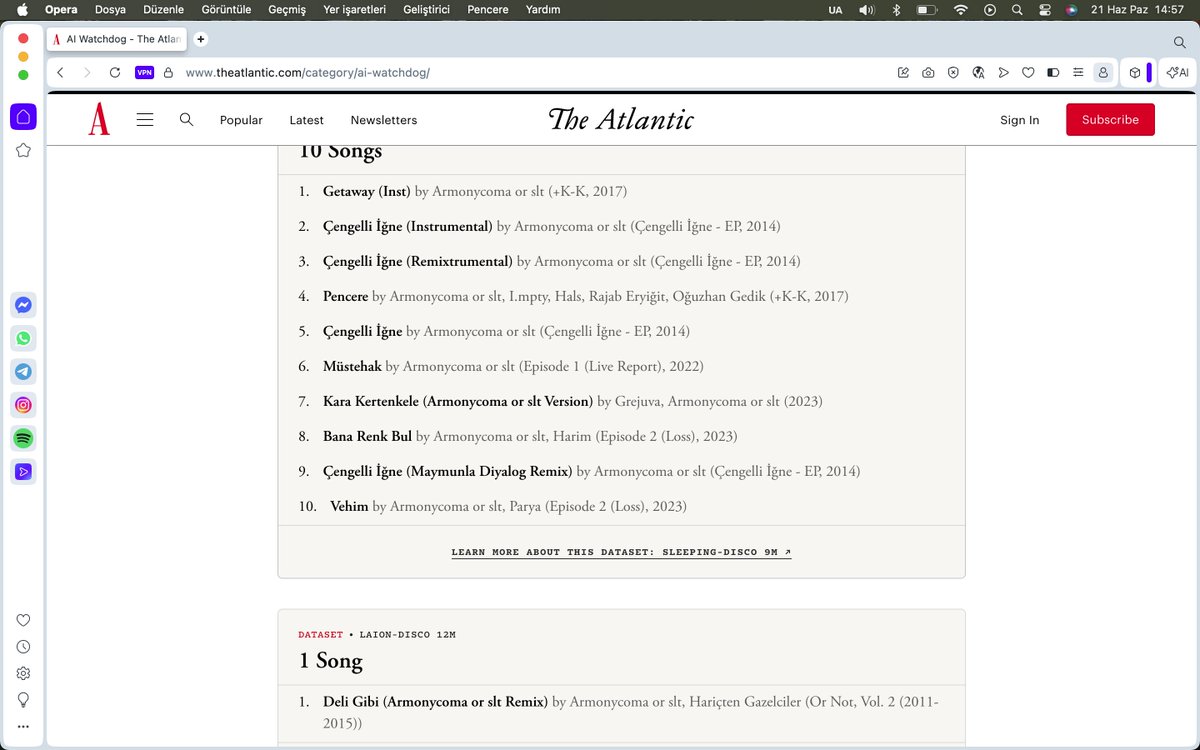Click the send flow arrow icon

coord(1003,72)
